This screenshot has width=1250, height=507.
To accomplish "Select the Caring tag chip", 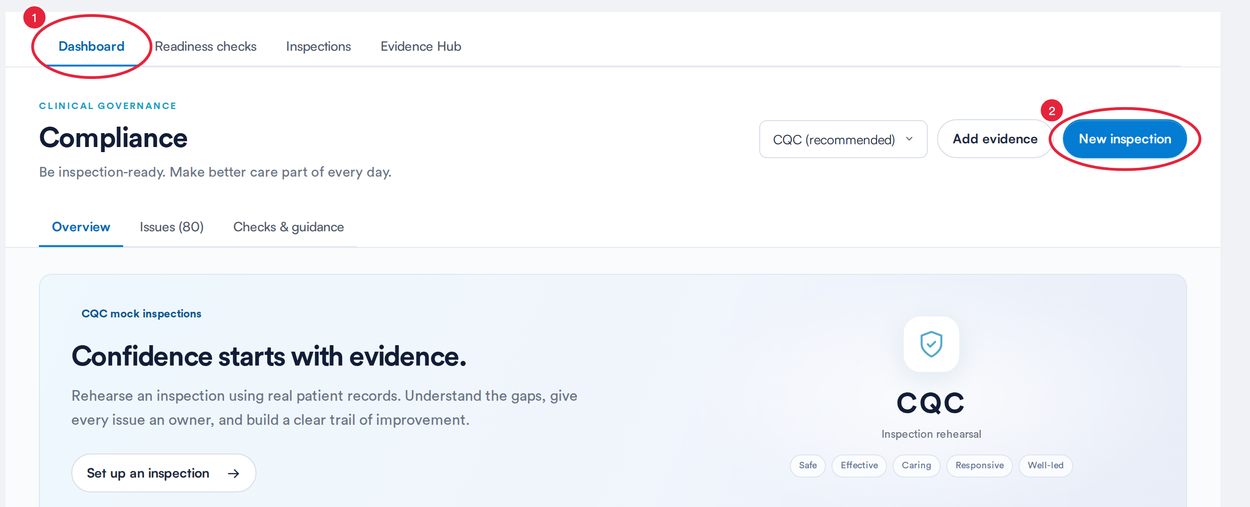I will tap(916, 466).
